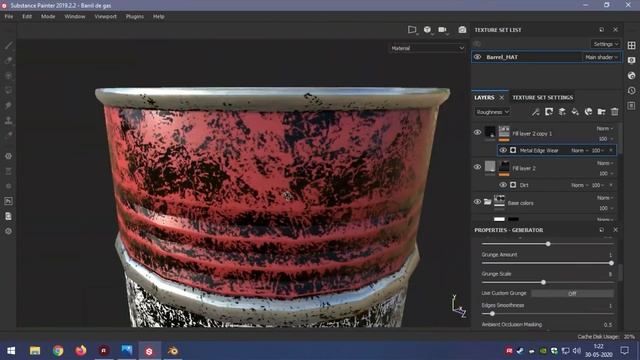Screen dimensions: 640x360
Task: Adjust the Edges Smoothness slider
Action: click(547, 313)
